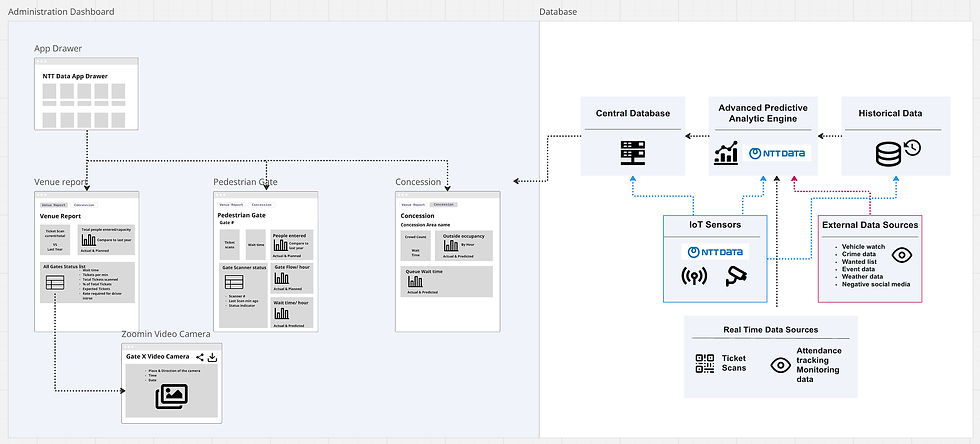Click the security camera icon in IoT Sensors
Viewport: 980px width, 444px height.
tap(736, 276)
